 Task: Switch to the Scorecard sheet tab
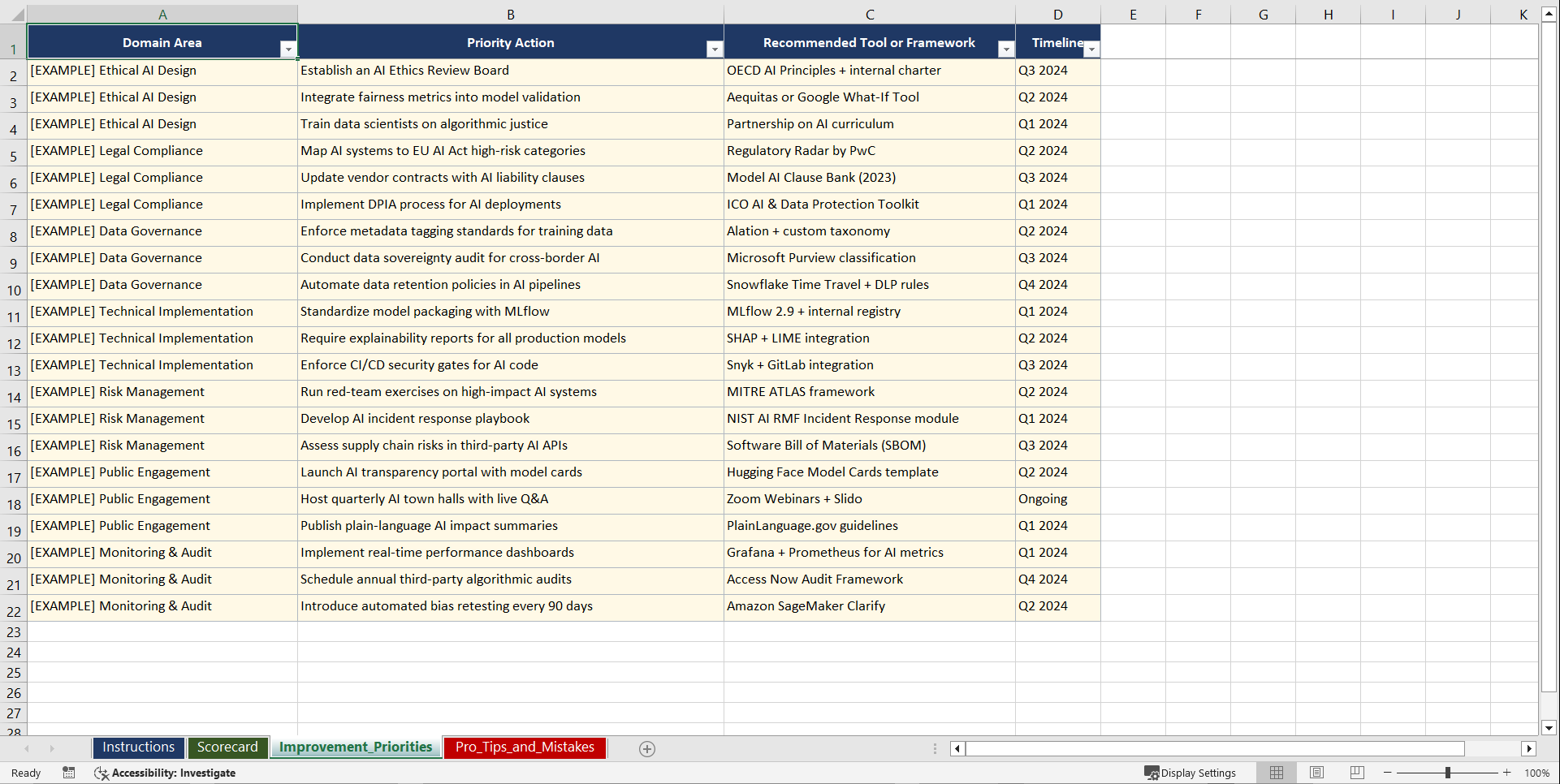(227, 747)
